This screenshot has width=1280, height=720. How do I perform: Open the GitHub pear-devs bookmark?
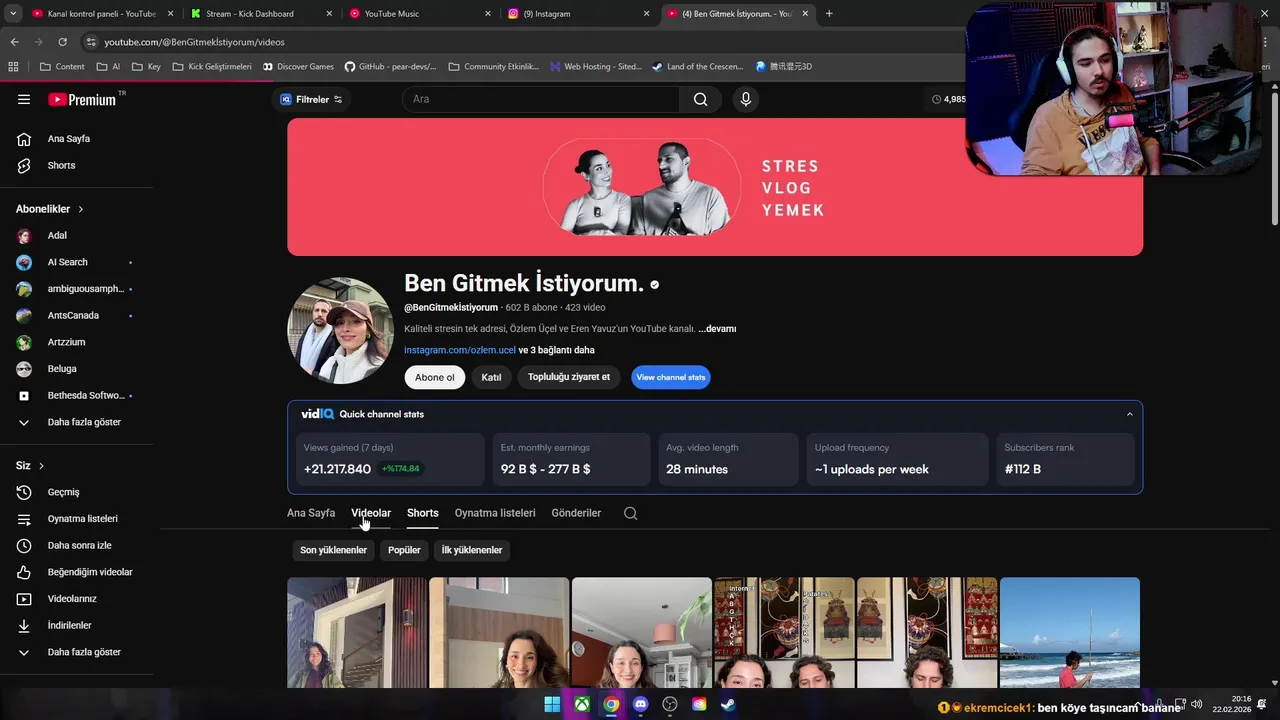(390, 67)
